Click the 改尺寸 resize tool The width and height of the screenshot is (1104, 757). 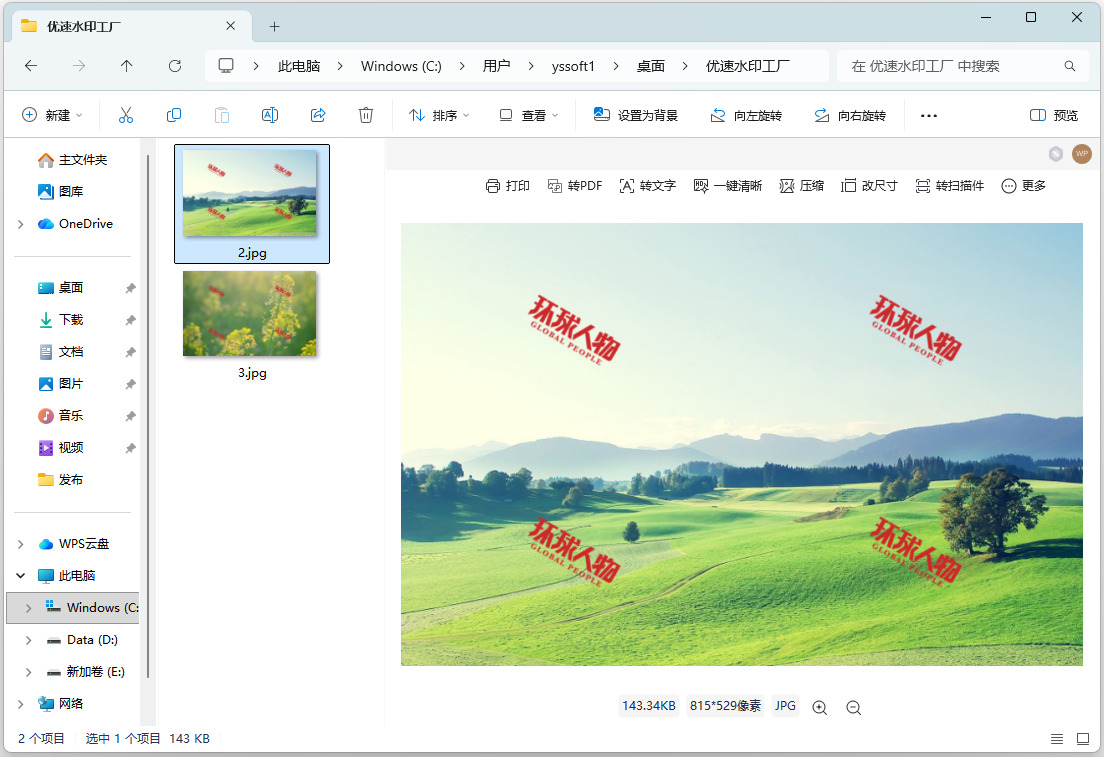[x=870, y=186]
